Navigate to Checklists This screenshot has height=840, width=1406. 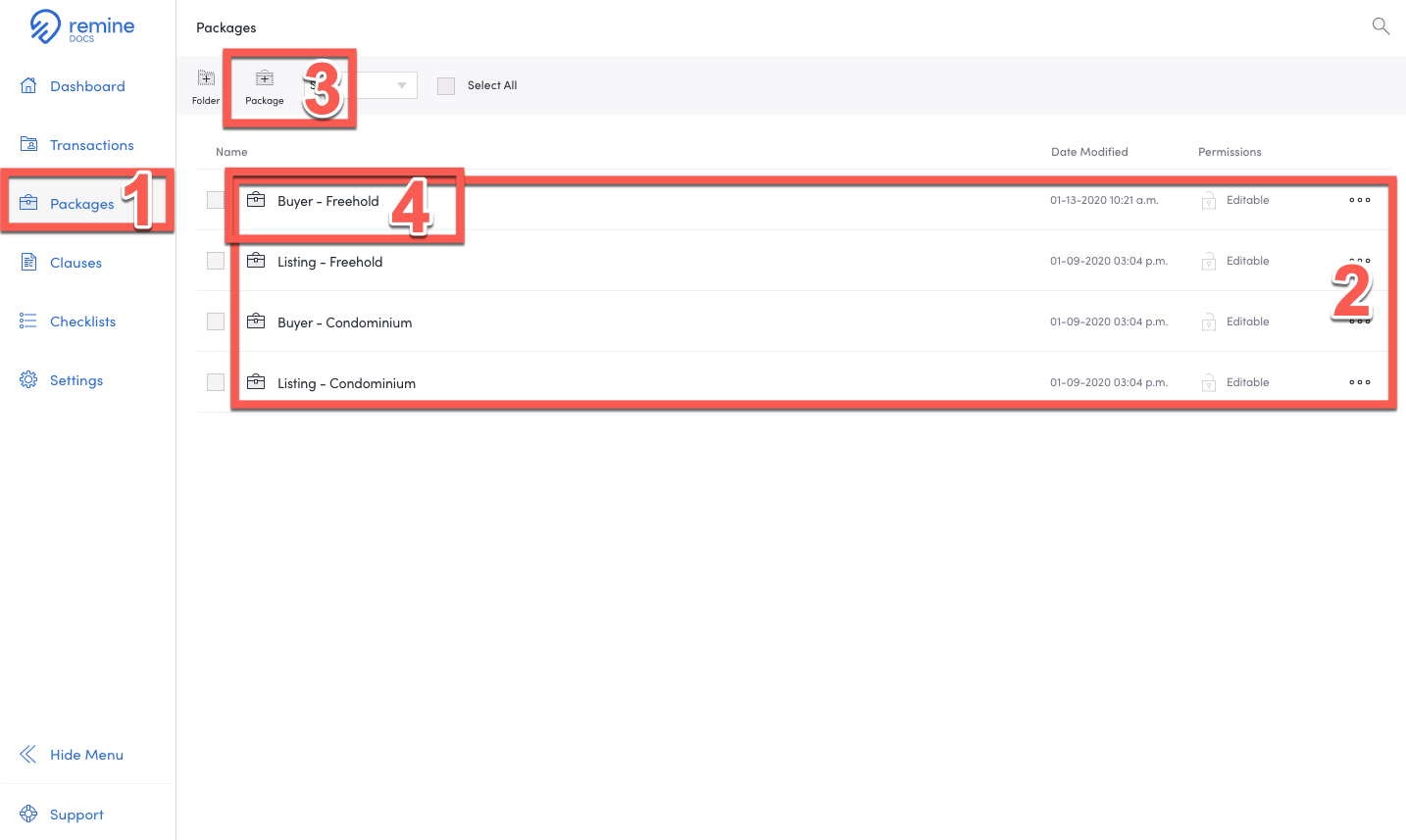(x=68, y=321)
